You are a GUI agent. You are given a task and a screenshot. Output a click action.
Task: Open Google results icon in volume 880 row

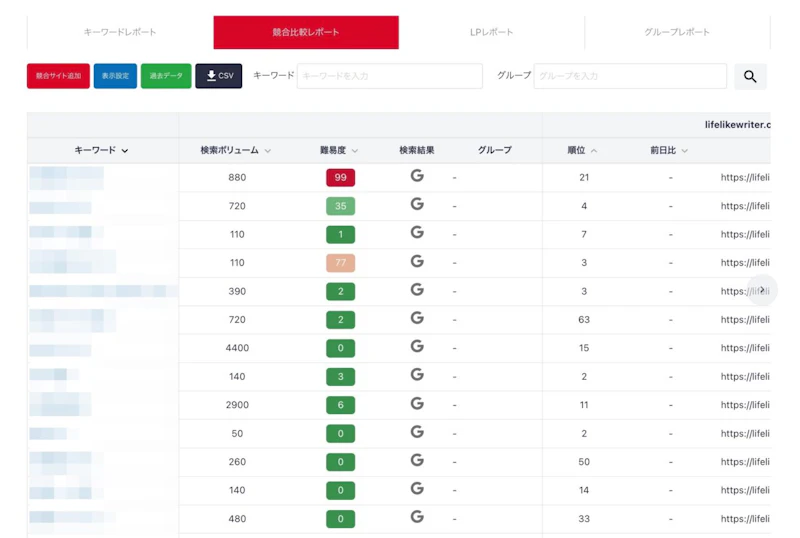tap(417, 176)
